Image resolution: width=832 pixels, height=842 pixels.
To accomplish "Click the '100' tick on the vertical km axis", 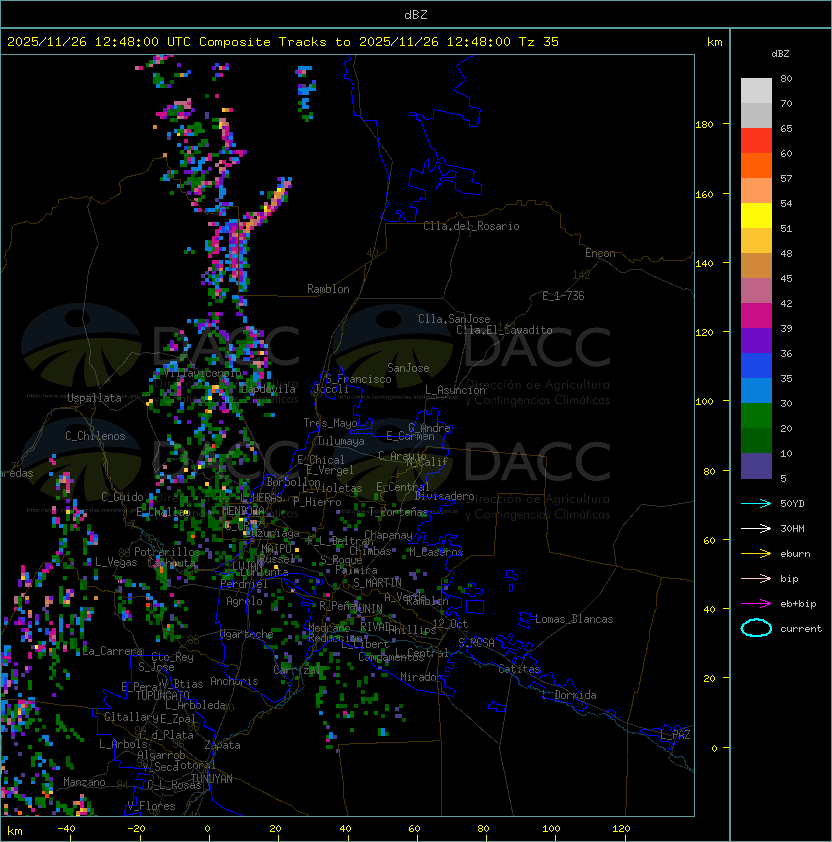I will tap(704, 402).
